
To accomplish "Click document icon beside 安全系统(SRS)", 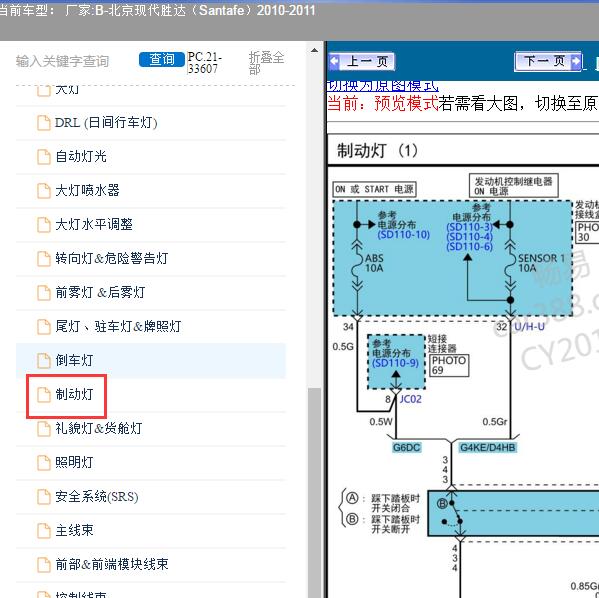I will coord(44,497).
